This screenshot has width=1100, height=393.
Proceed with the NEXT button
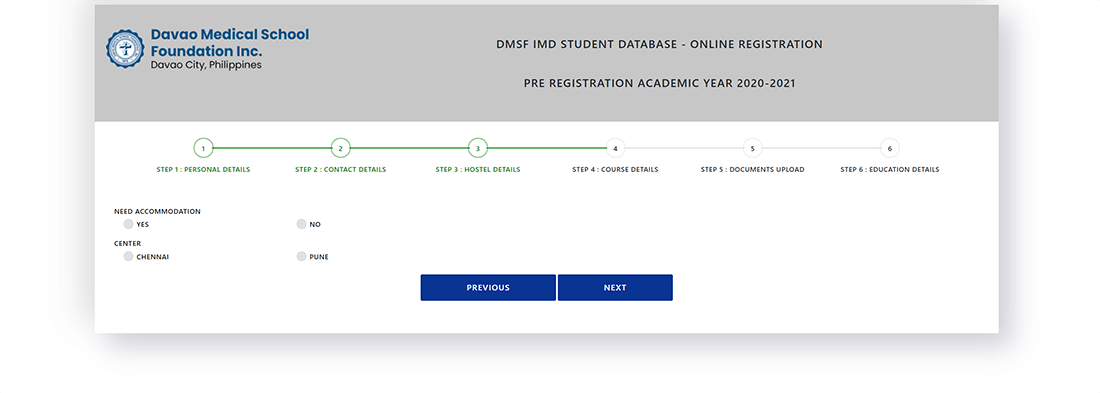click(615, 288)
